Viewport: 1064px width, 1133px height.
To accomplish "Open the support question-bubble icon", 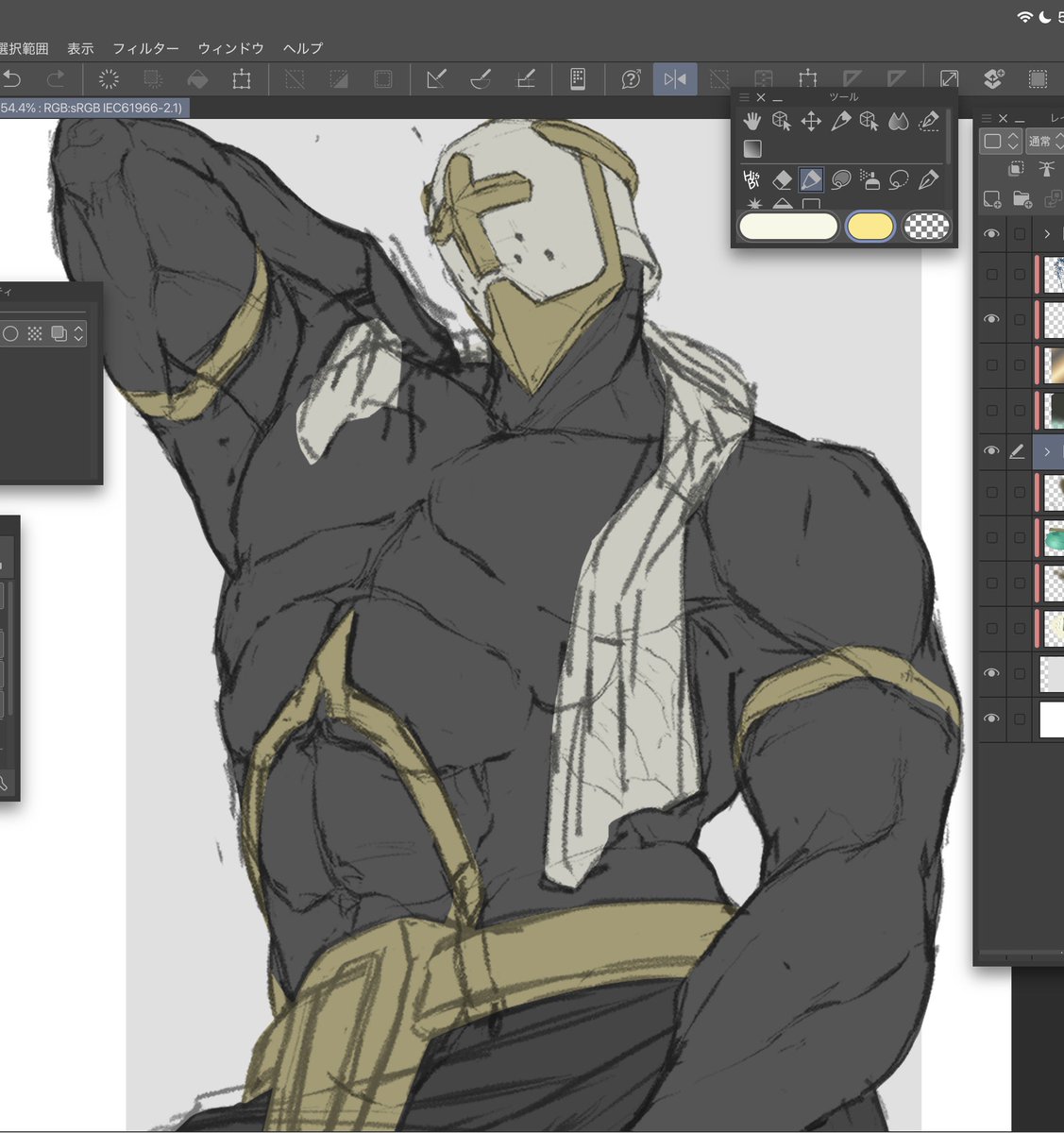I will pyautogui.click(x=631, y=79).
